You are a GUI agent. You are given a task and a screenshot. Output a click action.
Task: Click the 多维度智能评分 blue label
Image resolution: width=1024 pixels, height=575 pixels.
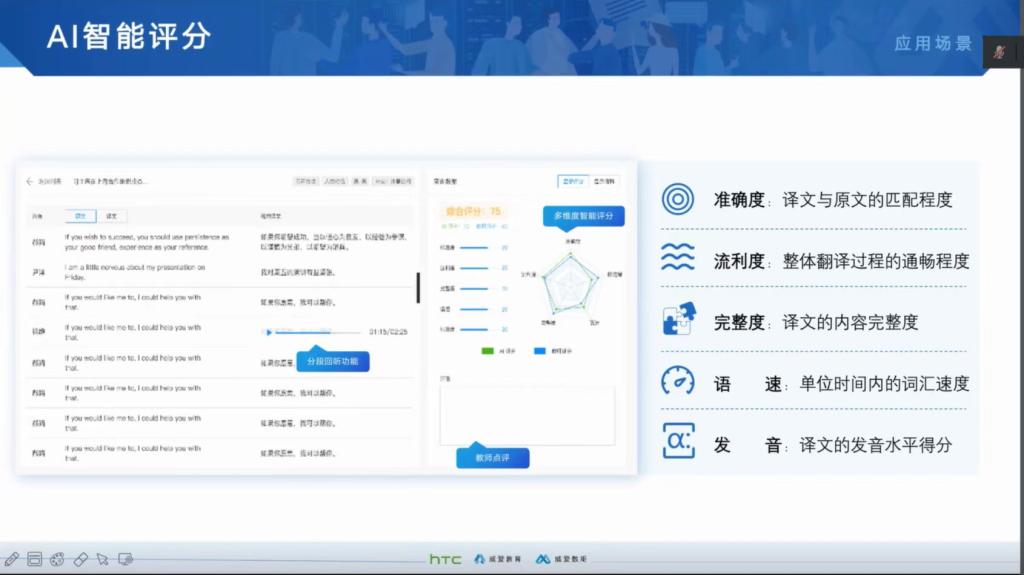584,215
